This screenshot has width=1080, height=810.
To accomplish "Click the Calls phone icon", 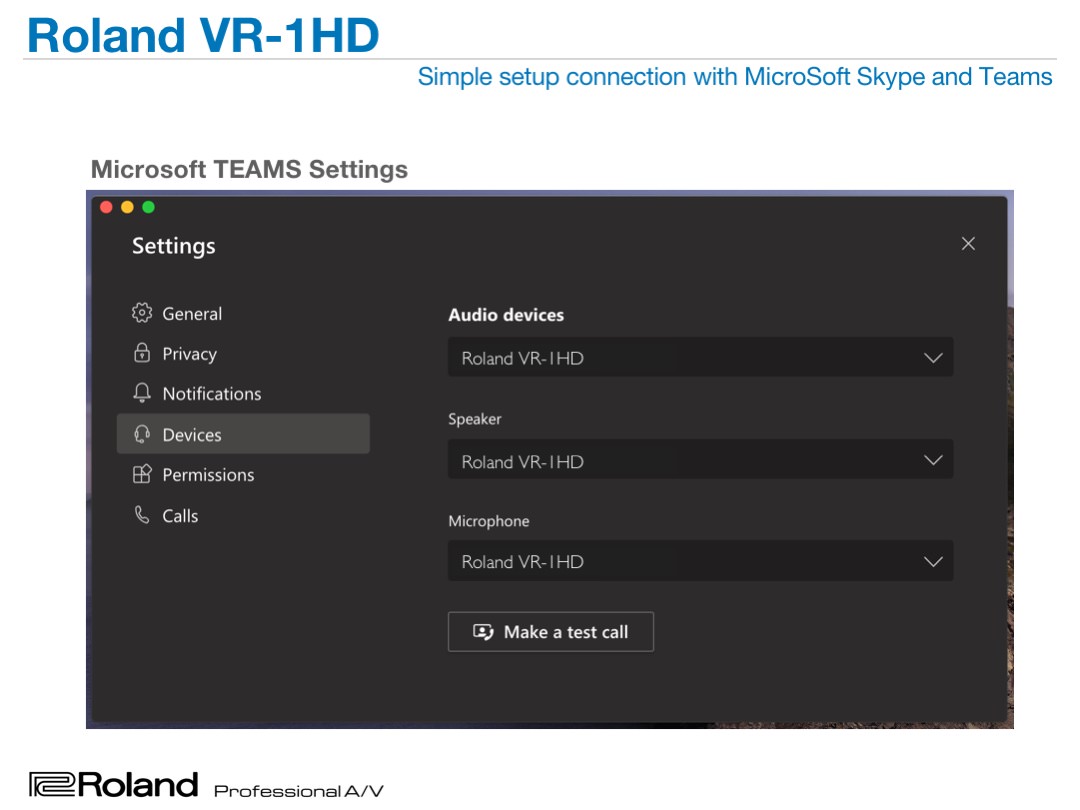I will [x=142, y=515].
